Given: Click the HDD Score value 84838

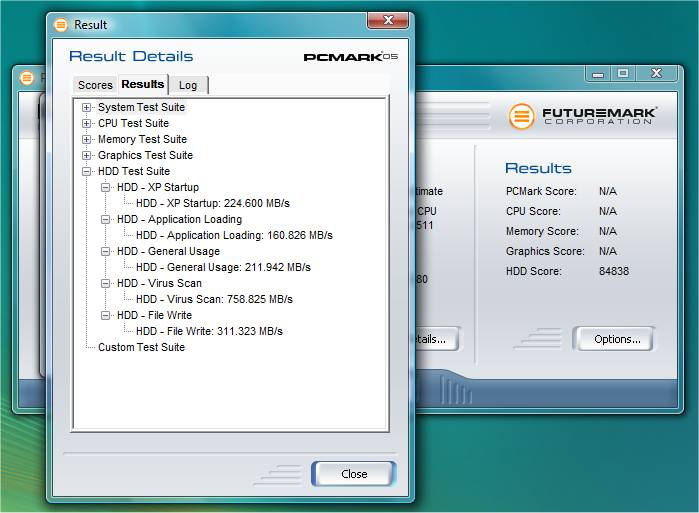Looking at the screenshot, I should pyautogui.click(x=614, y=271).
